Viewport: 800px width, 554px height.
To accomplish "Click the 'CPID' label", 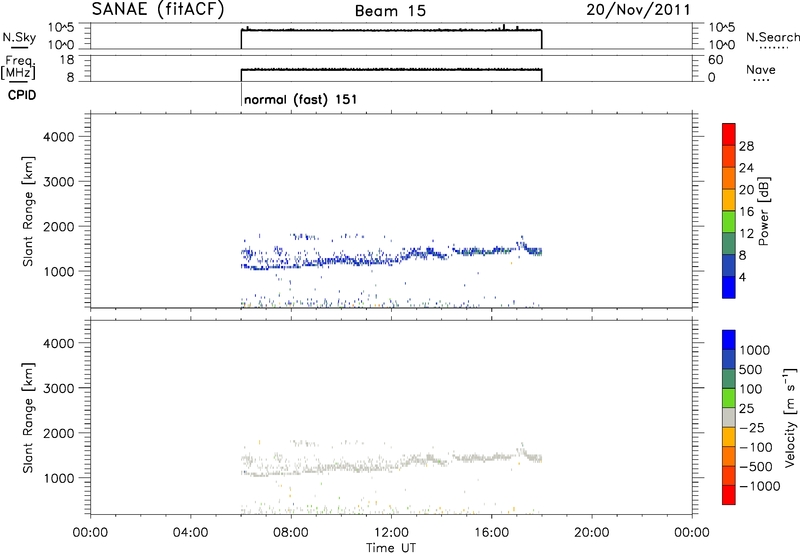I will tap(22, 95).
